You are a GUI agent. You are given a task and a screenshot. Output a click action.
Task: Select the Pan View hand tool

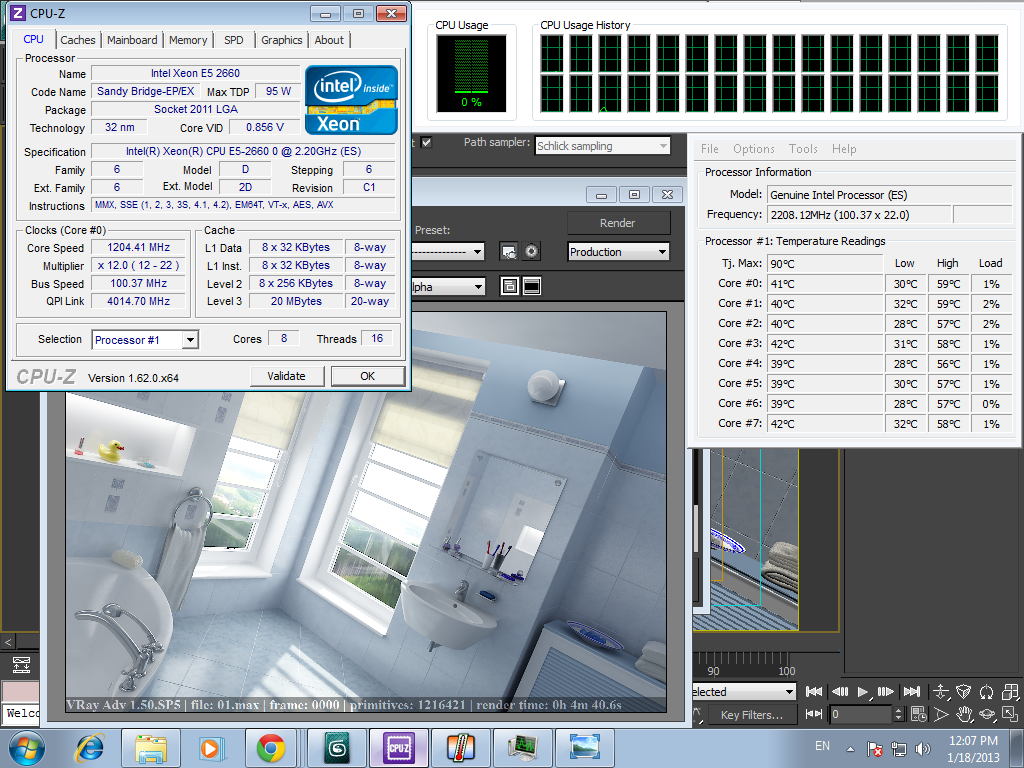[x=964, y=714]
